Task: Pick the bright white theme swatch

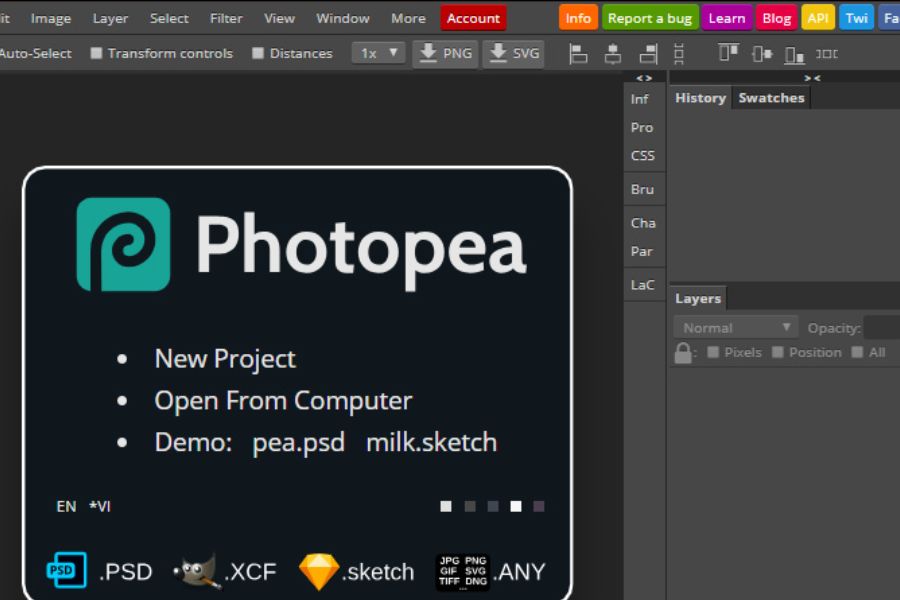Action: click(x=516, y=506)
